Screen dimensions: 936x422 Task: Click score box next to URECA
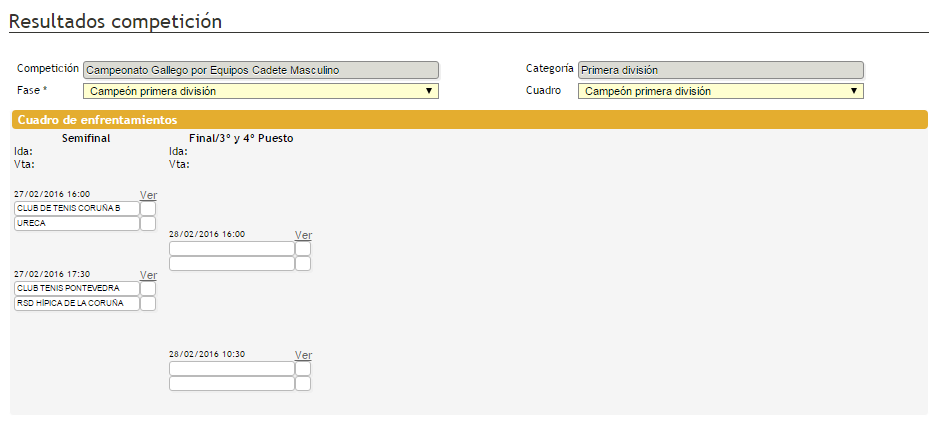(x=148, y=224)
